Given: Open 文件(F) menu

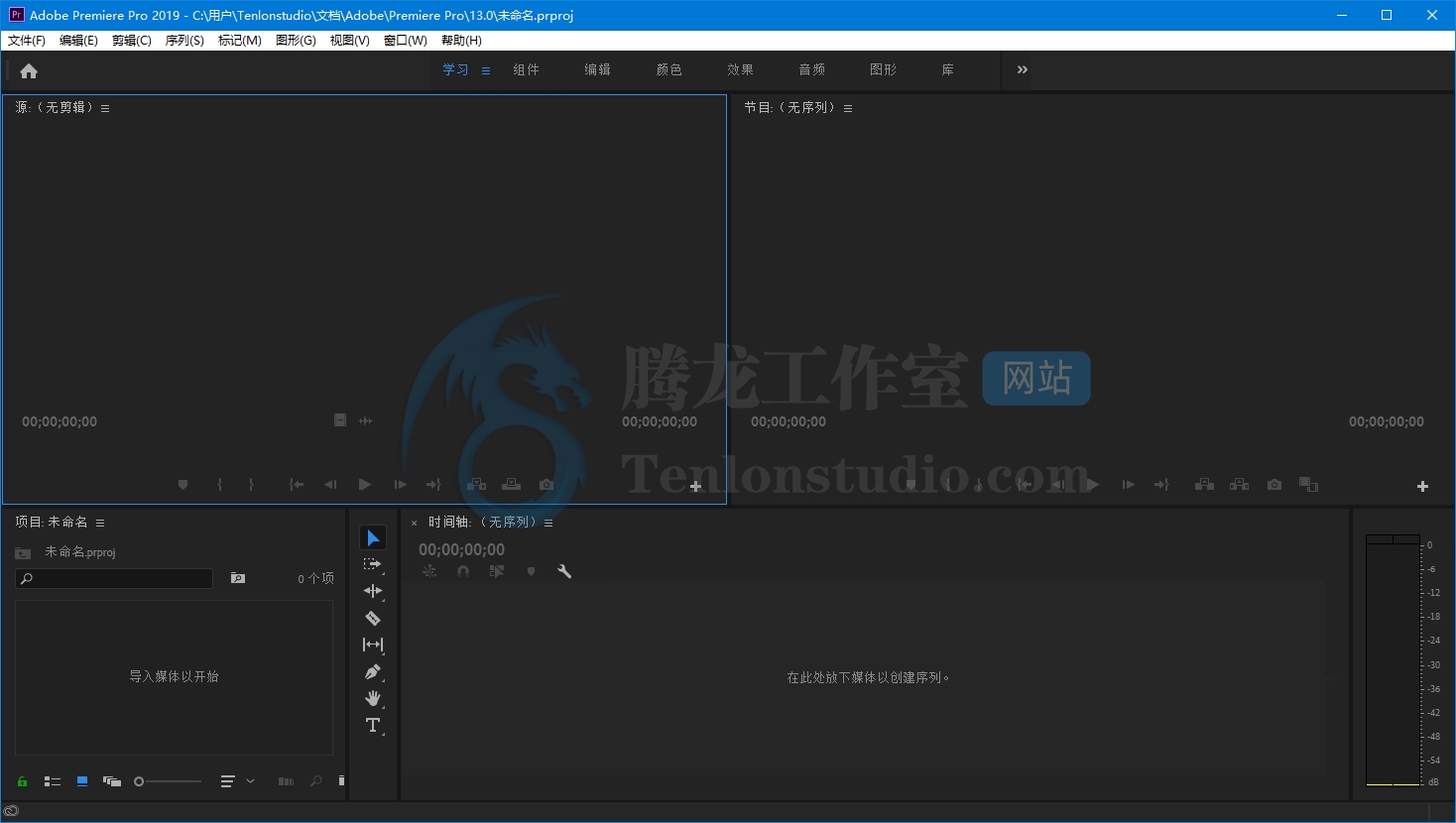Looking at the screenshot, I should pyautogui.click(x=27, y=41).
